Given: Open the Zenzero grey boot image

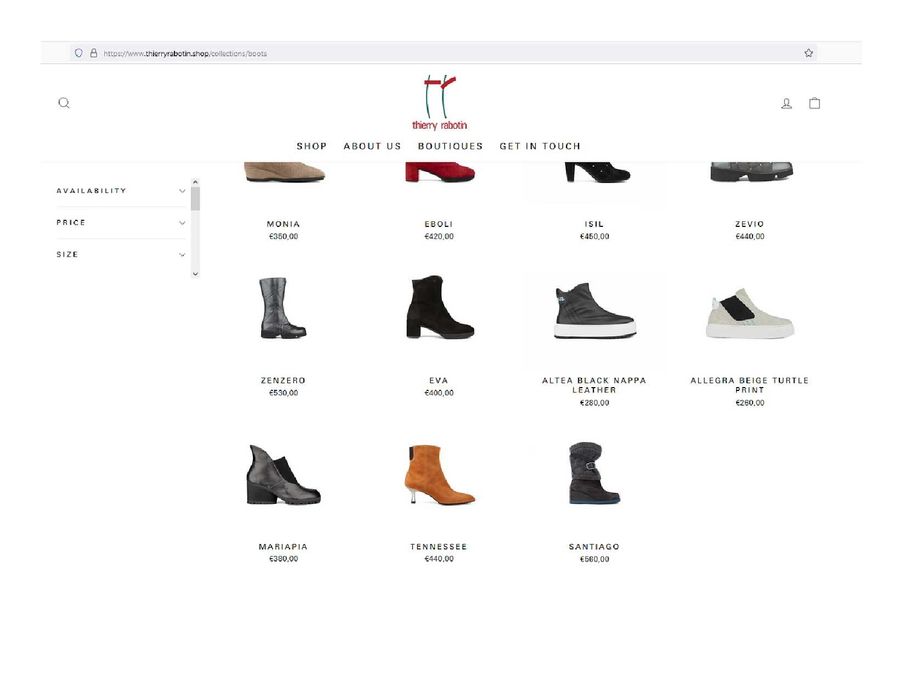Looking at the screenshot, I should (x=283, y=308).
